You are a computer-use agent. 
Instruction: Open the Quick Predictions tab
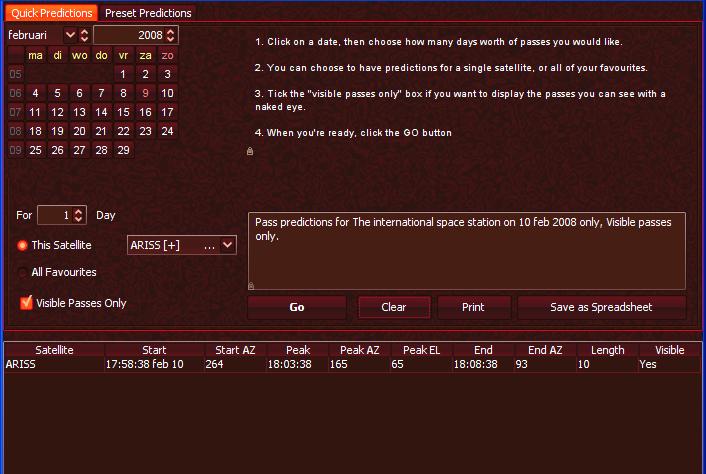(x=52, y=13)
